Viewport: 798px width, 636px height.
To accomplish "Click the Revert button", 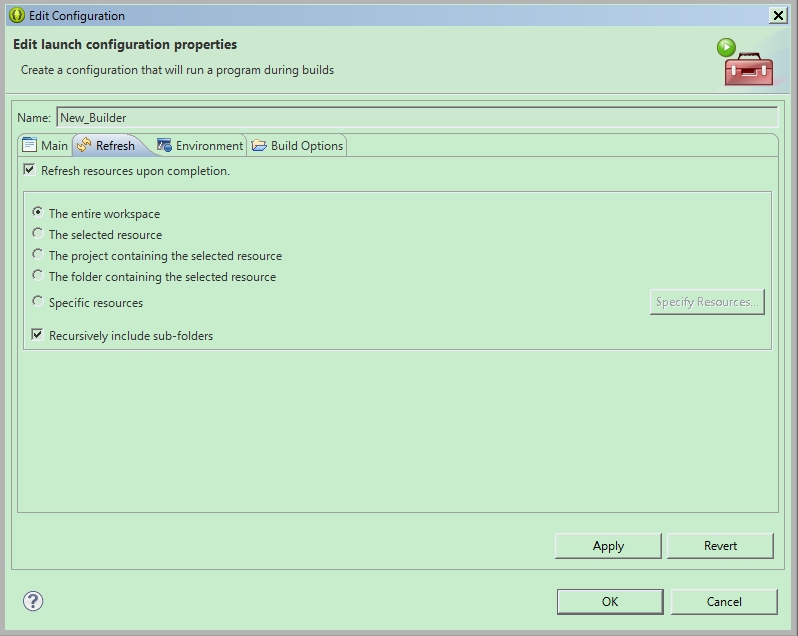I will (720, 546).
